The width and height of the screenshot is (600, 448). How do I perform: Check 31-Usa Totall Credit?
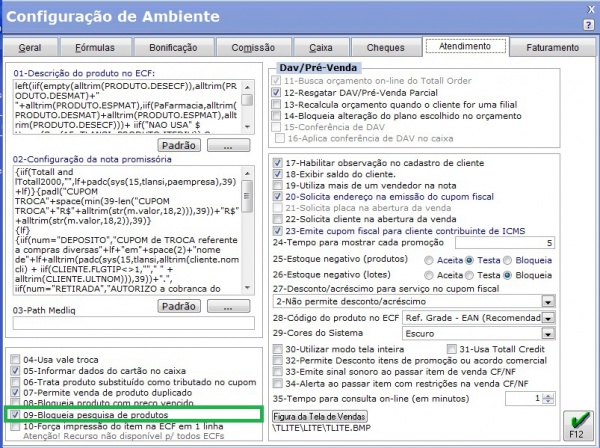pyautogui.click(x=452, y=349)
